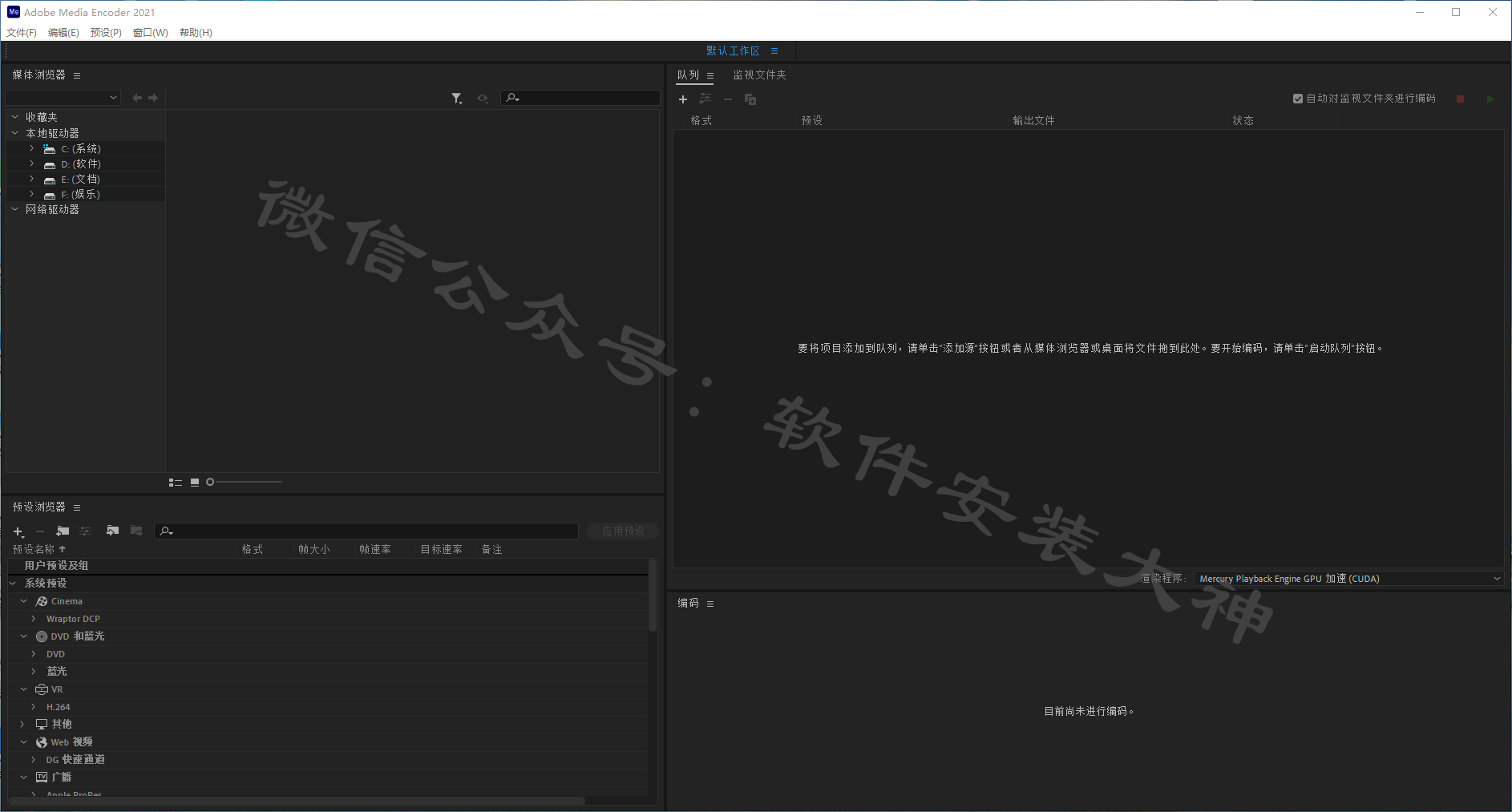The width and height of the screenshot is (1512, 812).
Task: Create a new preset group folder
Action: click(x=63, y=531)
